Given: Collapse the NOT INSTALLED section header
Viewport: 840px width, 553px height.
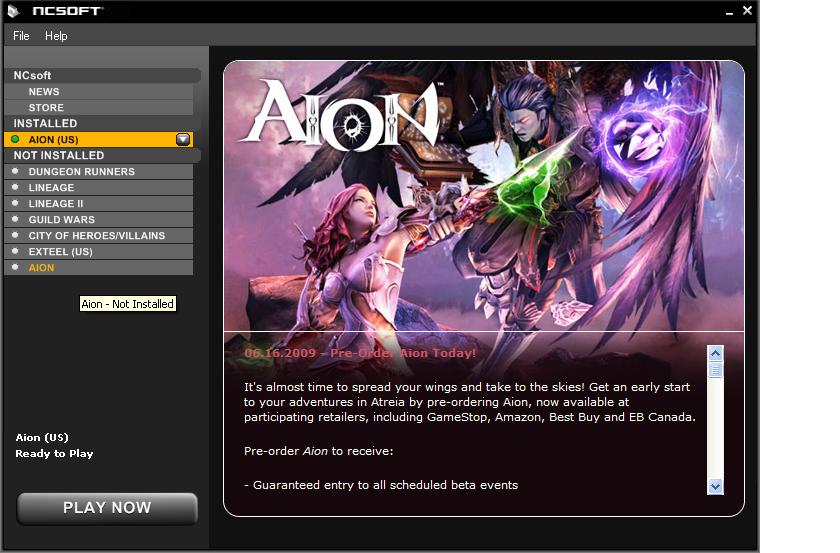Looking at the screenshot, I should pos(102,155).
